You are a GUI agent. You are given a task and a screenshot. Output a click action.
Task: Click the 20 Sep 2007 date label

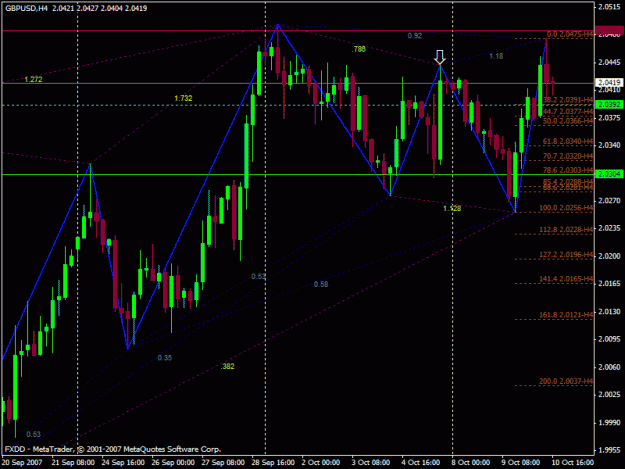[22, 463]
